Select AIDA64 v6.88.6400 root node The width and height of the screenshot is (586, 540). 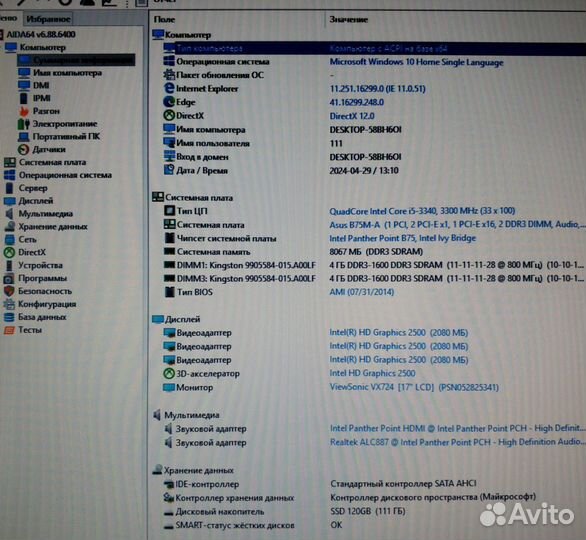pyautogui.click(x=41, y=34)
